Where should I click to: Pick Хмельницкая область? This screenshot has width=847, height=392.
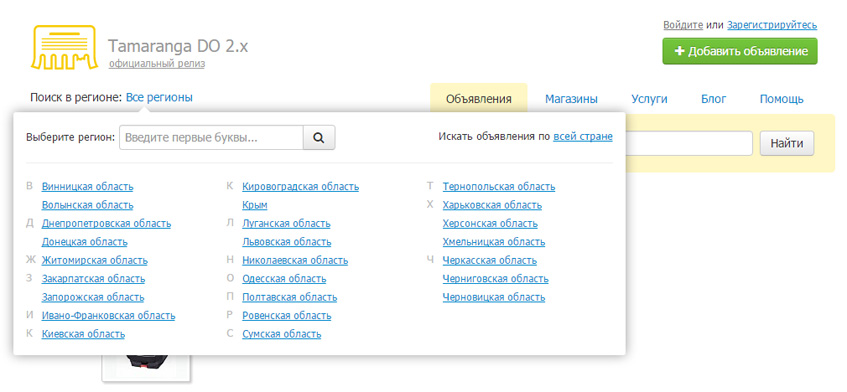494,242
